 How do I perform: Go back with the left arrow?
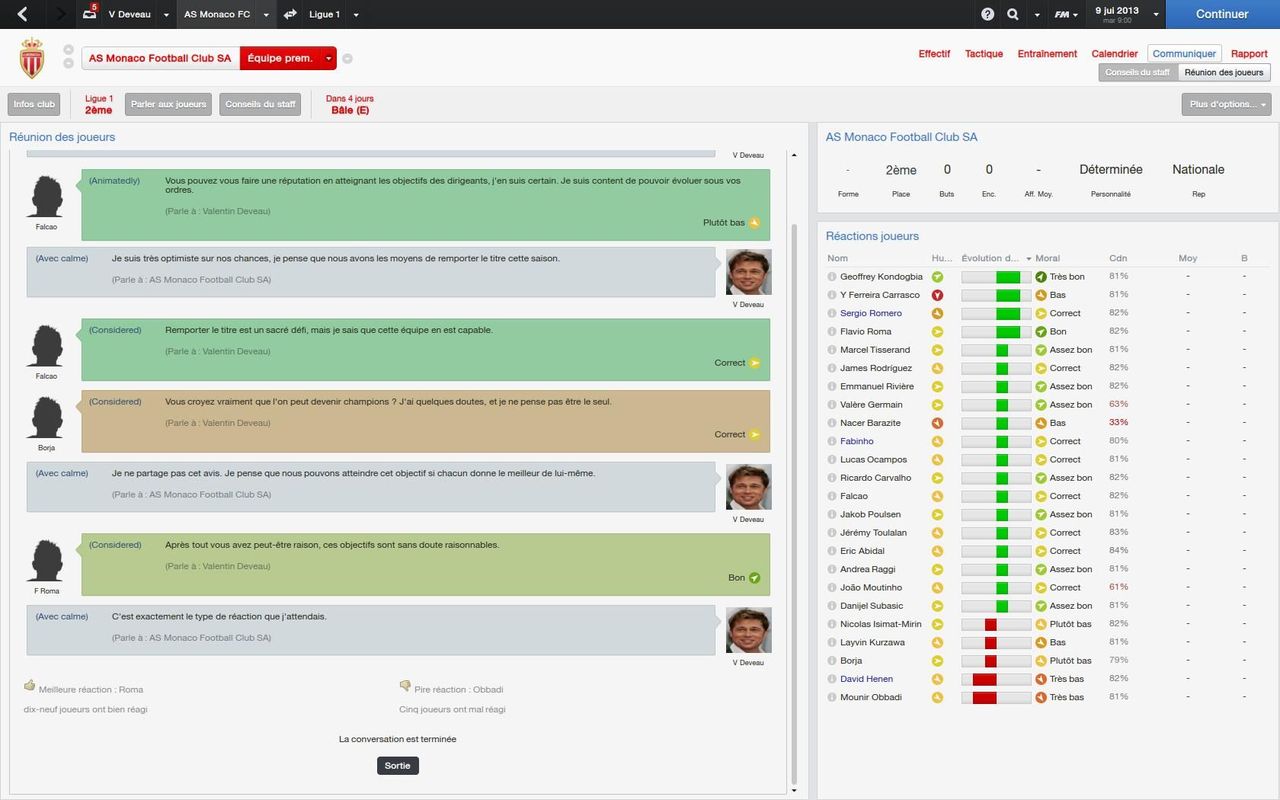click(x=23, y=14)
